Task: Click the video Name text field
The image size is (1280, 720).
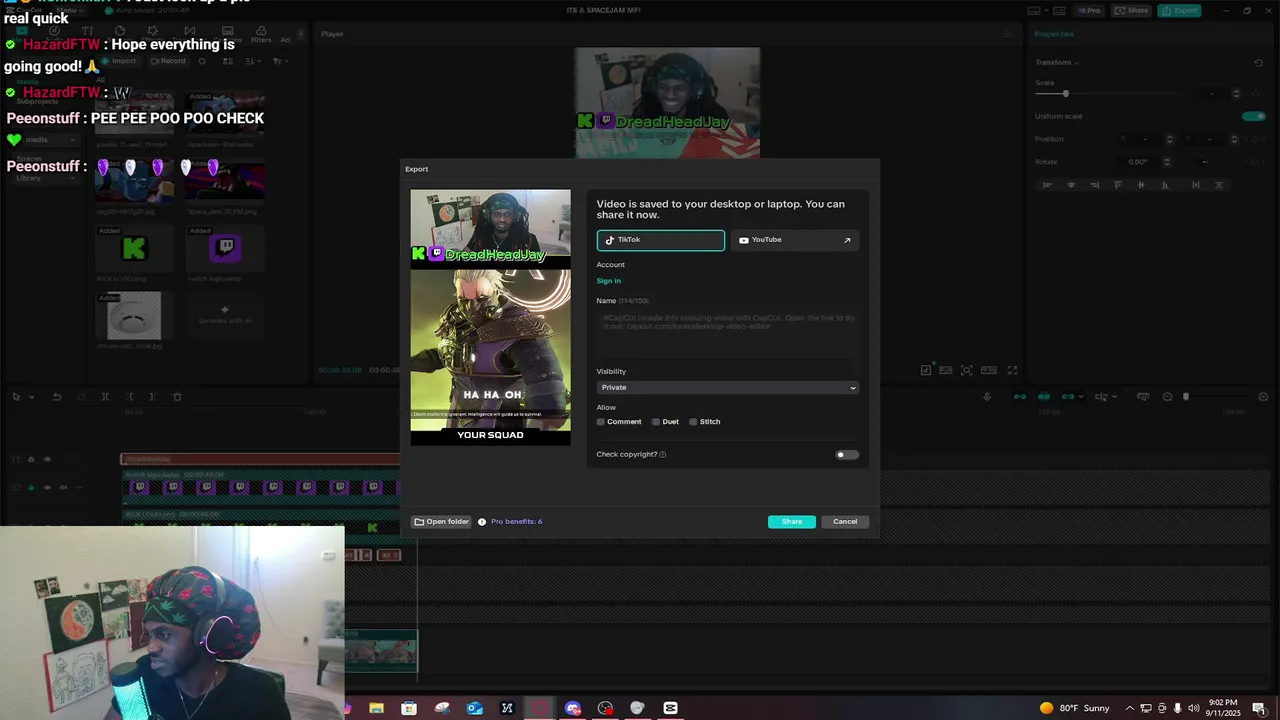Action: click(728, 333)
